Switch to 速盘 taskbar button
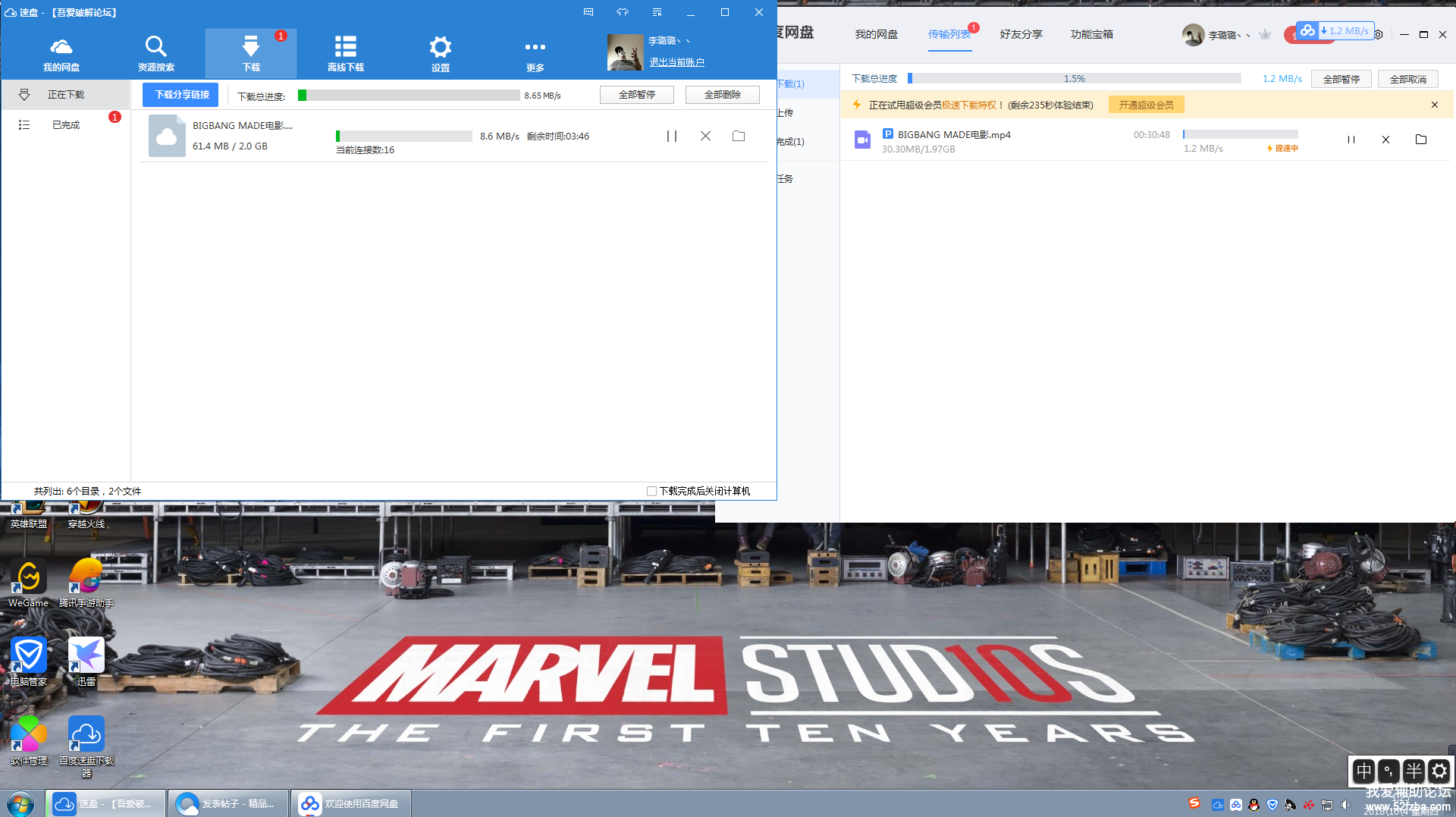The width and height of the screenshot is (1456, 817). (105, 803)
